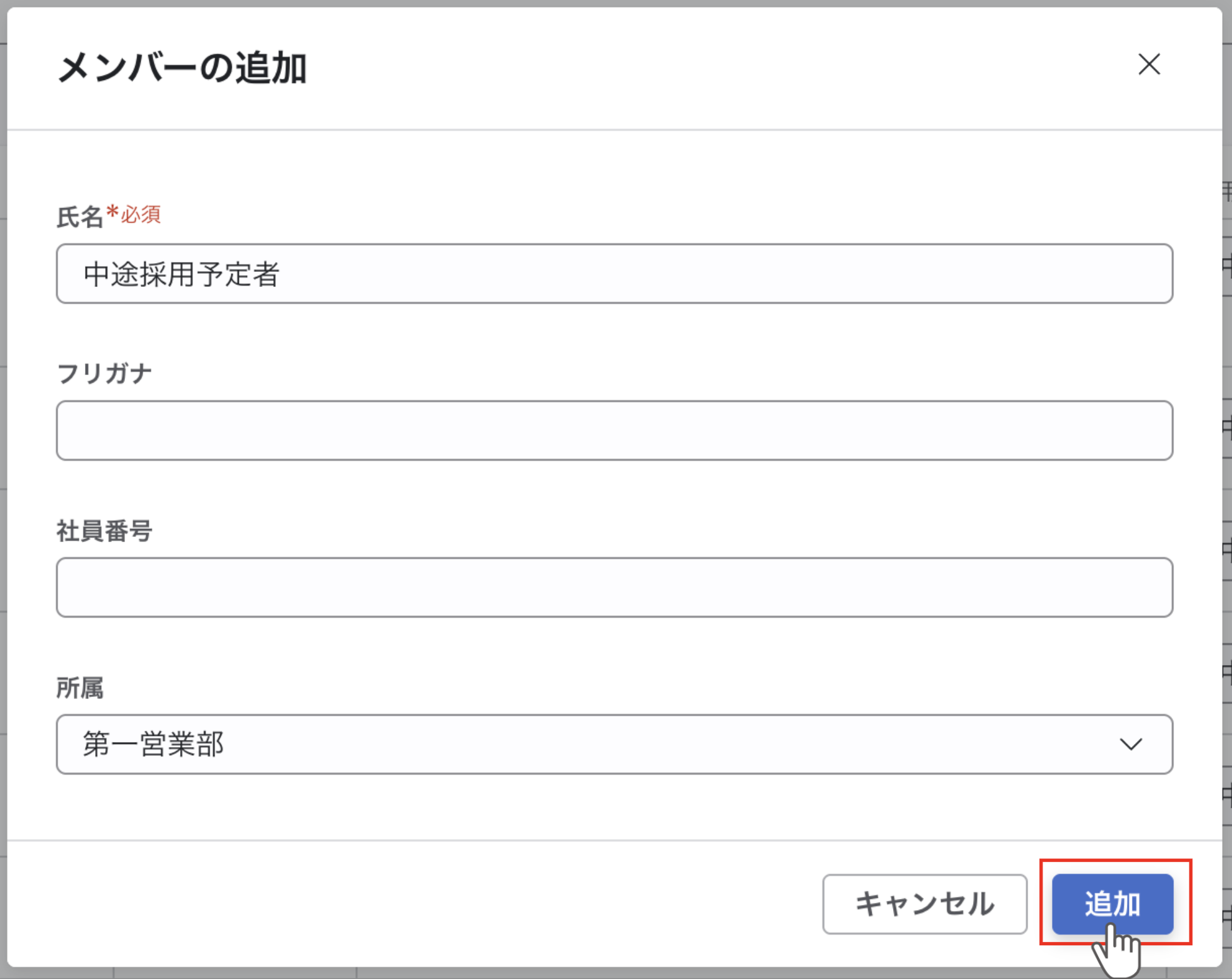Click the red 必須 required marker
Viewport: 1232px width, 979px height.
141,214
